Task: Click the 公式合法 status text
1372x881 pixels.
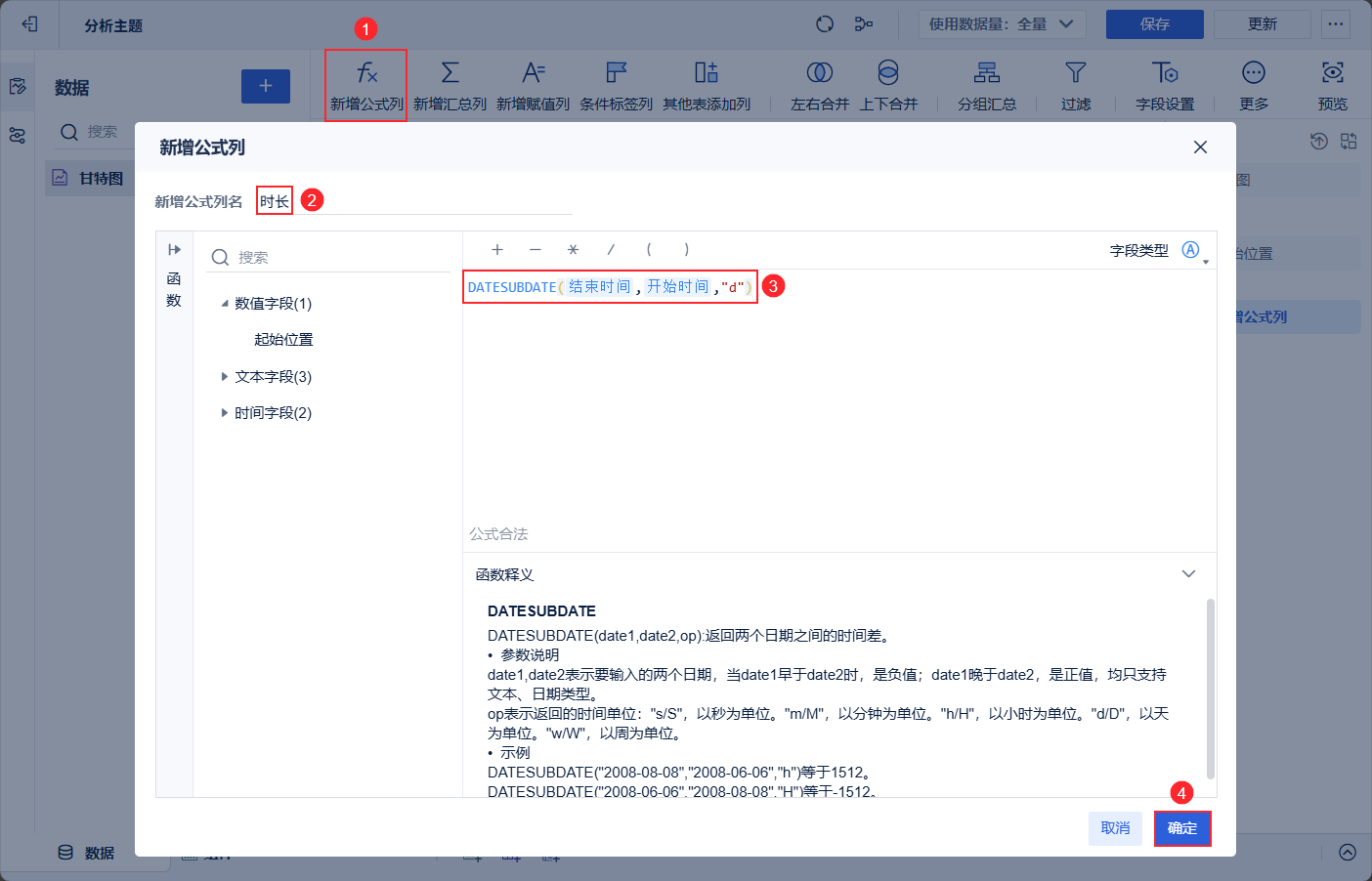Action: 498,534
